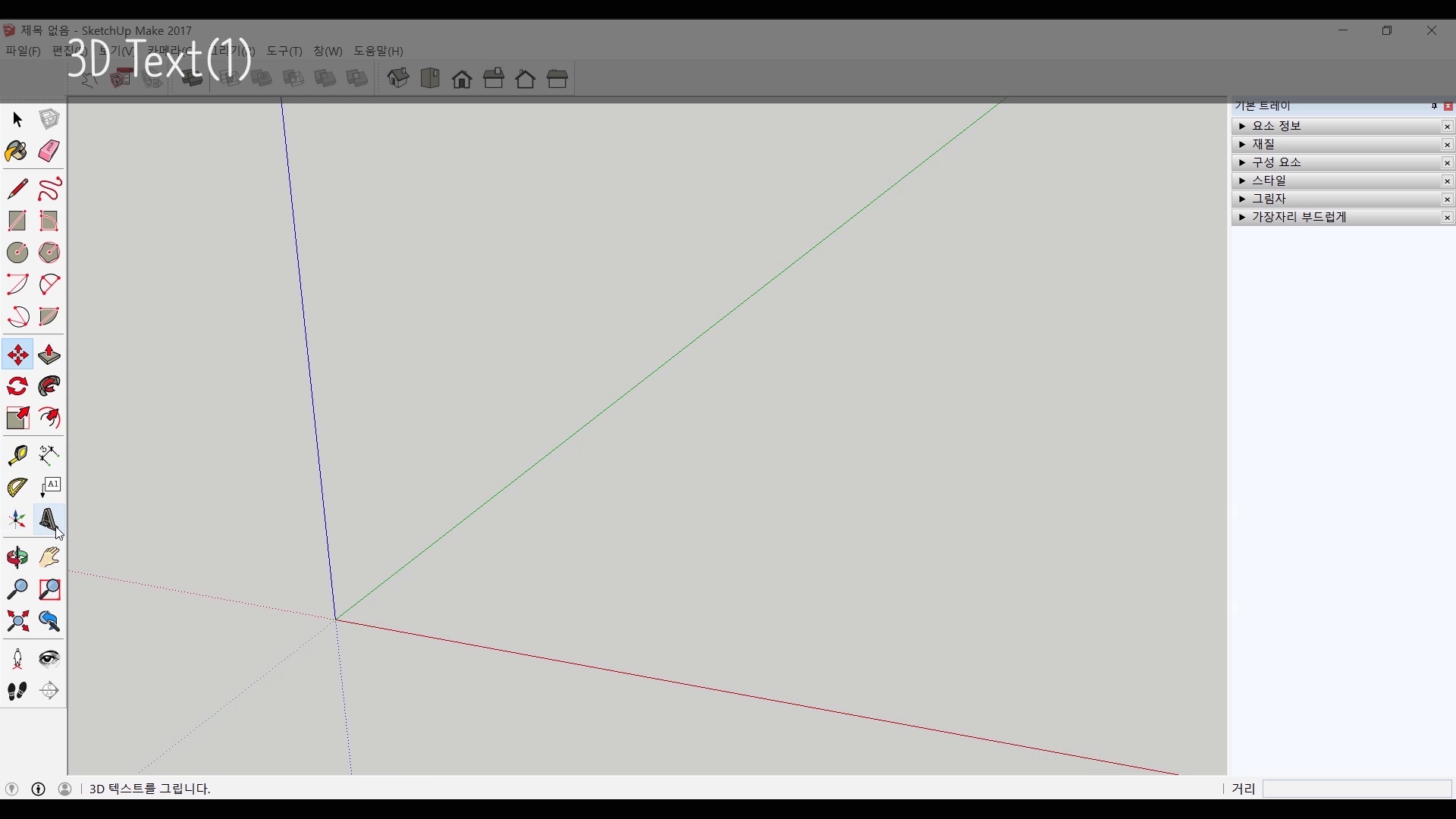This screenshot has width=1456, height=819.
Task: Open the 파일(F) menu
Action: tap(23, 51)
